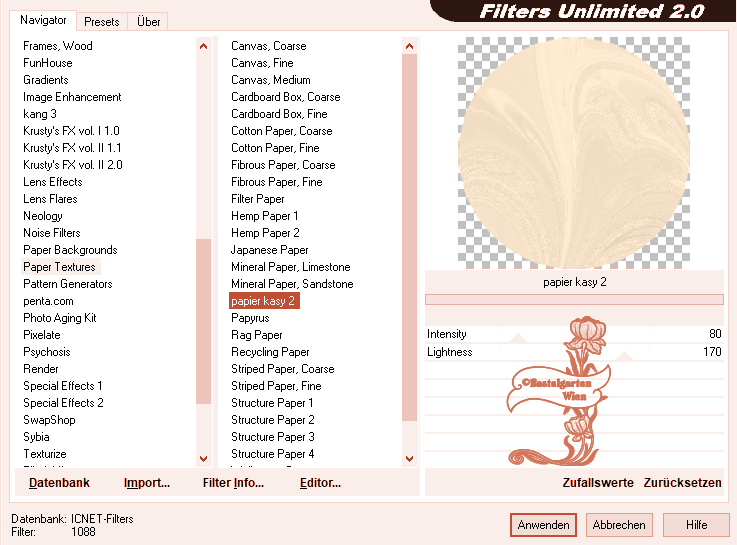Click the filter list scroll-up arrow

pyautogui.click(x=409, y=46)
